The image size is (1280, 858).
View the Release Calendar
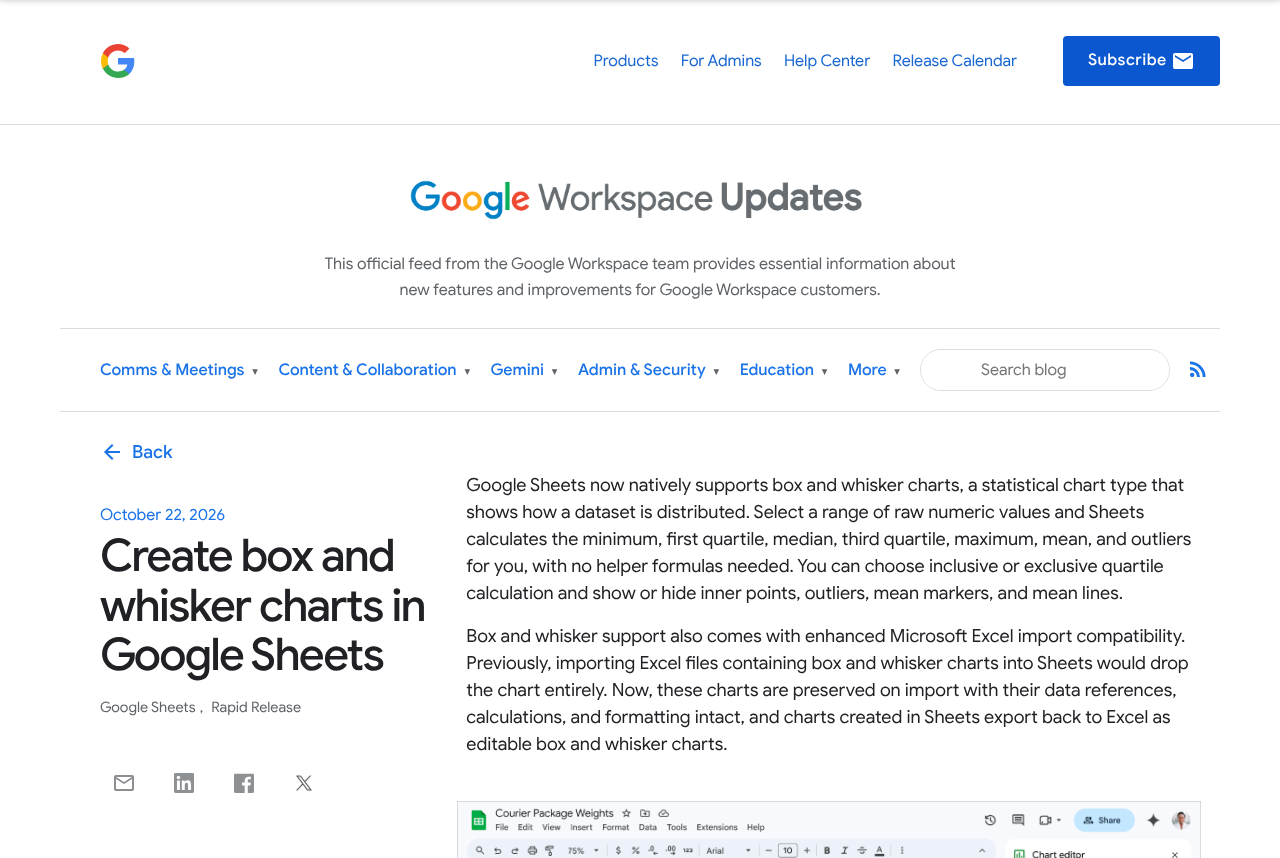[x=954, y=61]
